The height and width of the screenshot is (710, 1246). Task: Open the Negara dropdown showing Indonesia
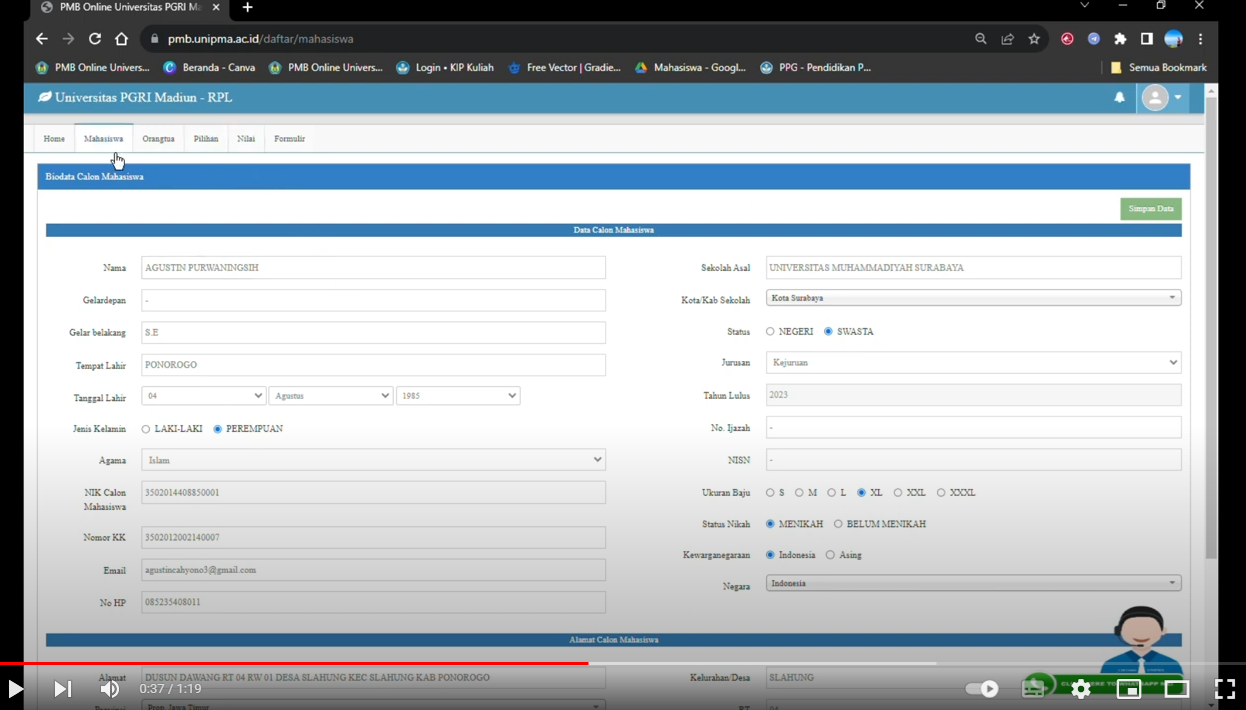pos(974,583)
